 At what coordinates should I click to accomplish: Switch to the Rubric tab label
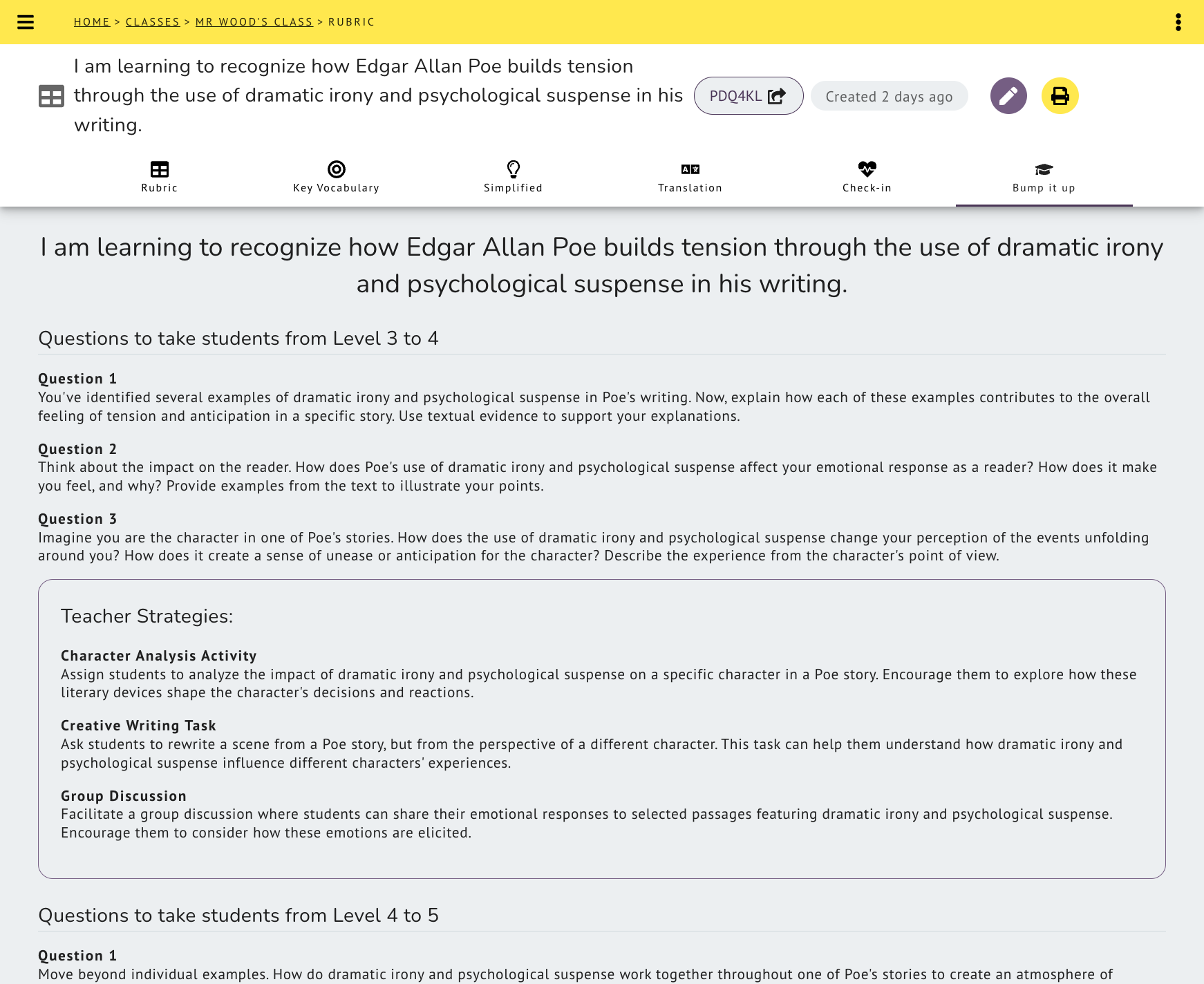(160, 188)
